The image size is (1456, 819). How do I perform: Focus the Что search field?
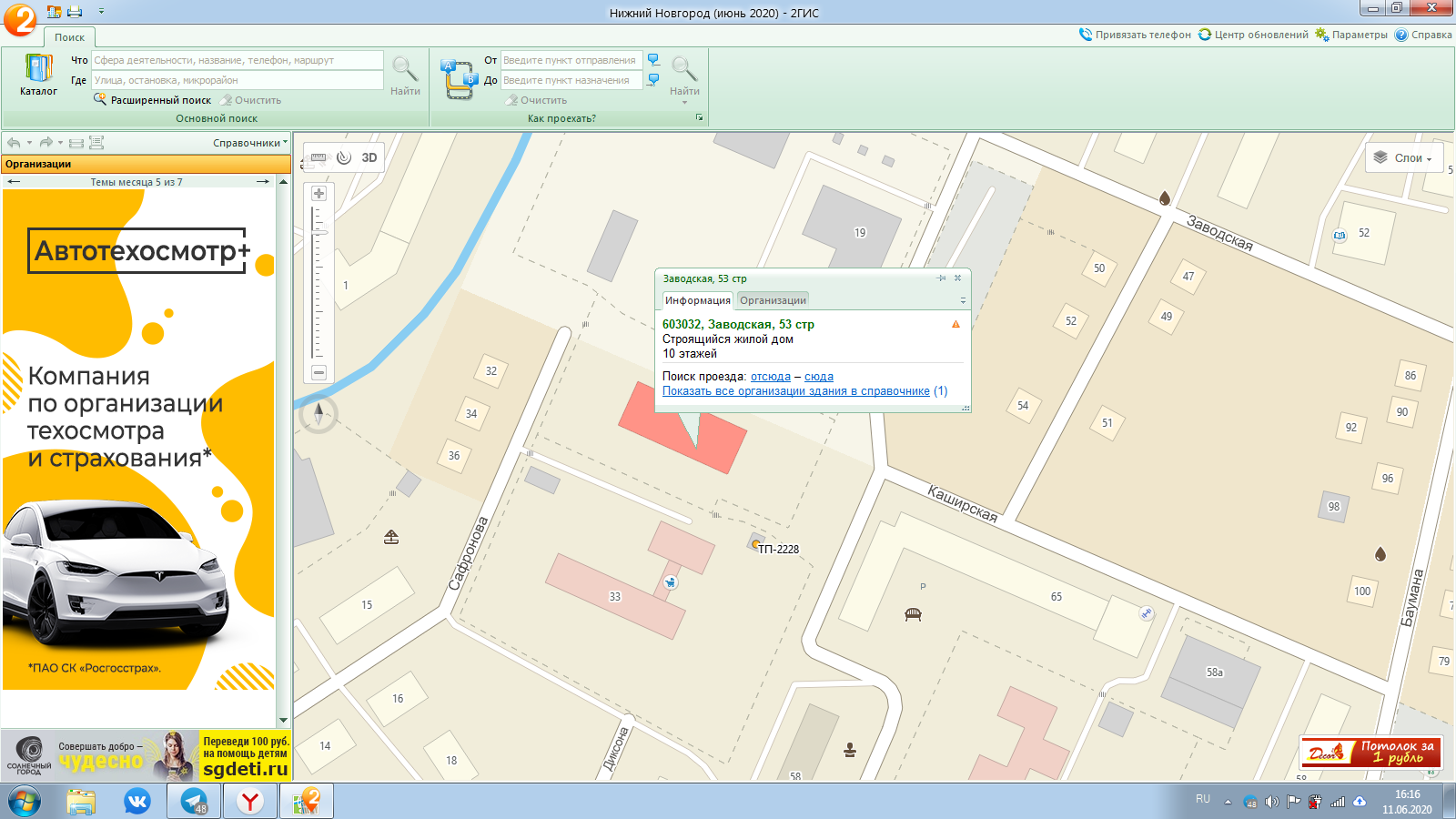click(238, 60)
